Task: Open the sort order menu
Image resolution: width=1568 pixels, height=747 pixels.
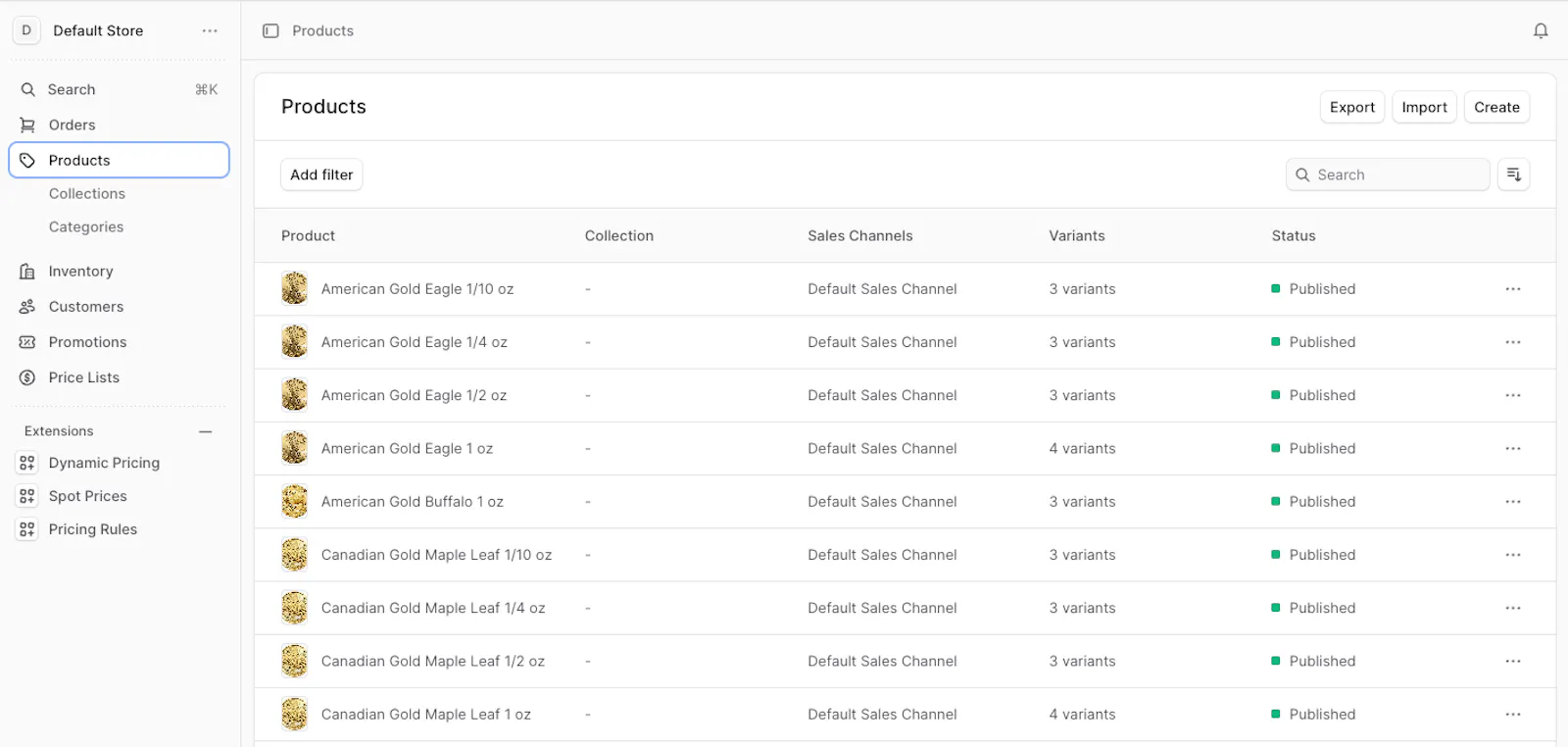Action: [x=1513, y=174]
